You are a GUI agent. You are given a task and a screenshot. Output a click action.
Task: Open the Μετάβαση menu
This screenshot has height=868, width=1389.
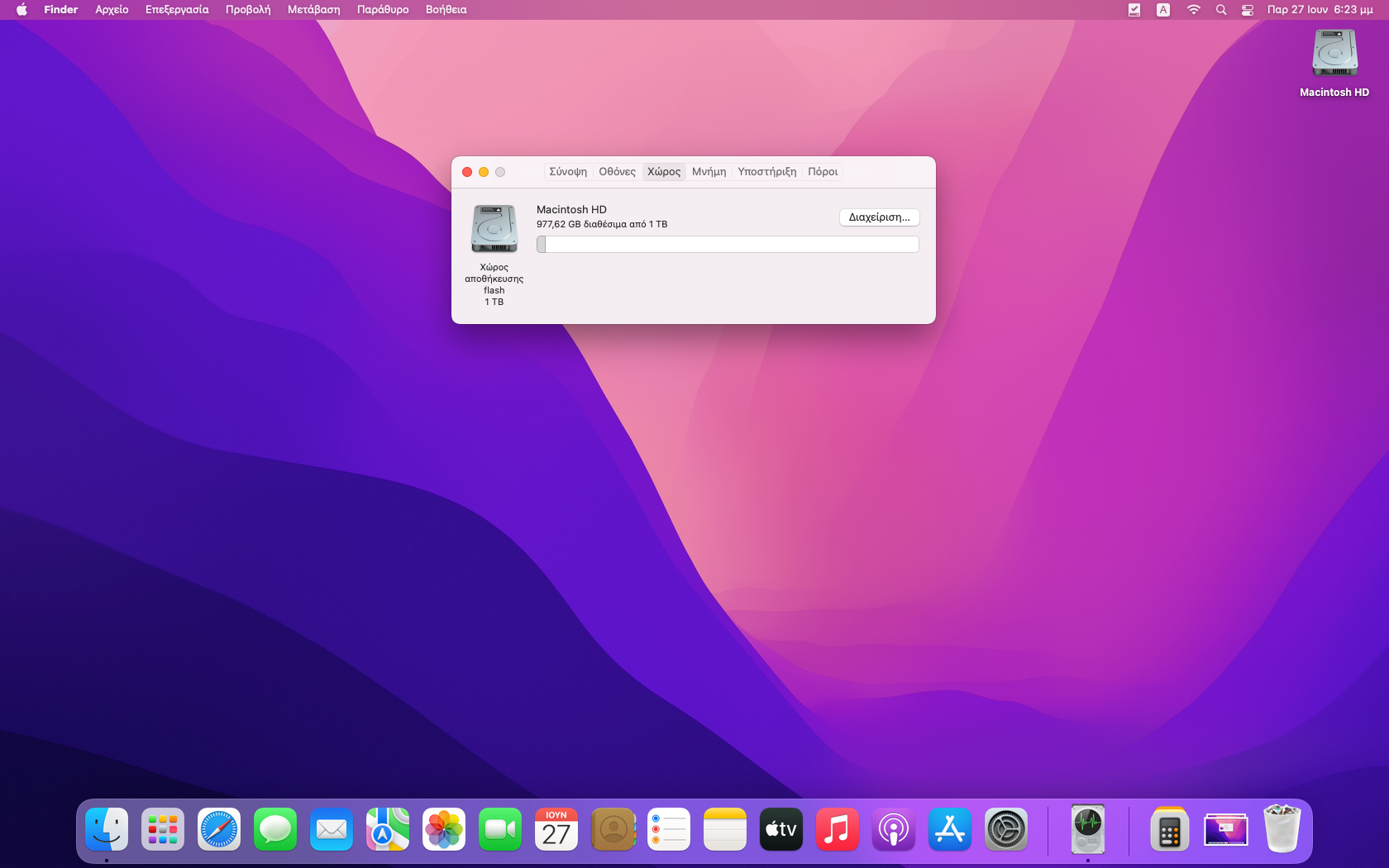tap(313, 10)
